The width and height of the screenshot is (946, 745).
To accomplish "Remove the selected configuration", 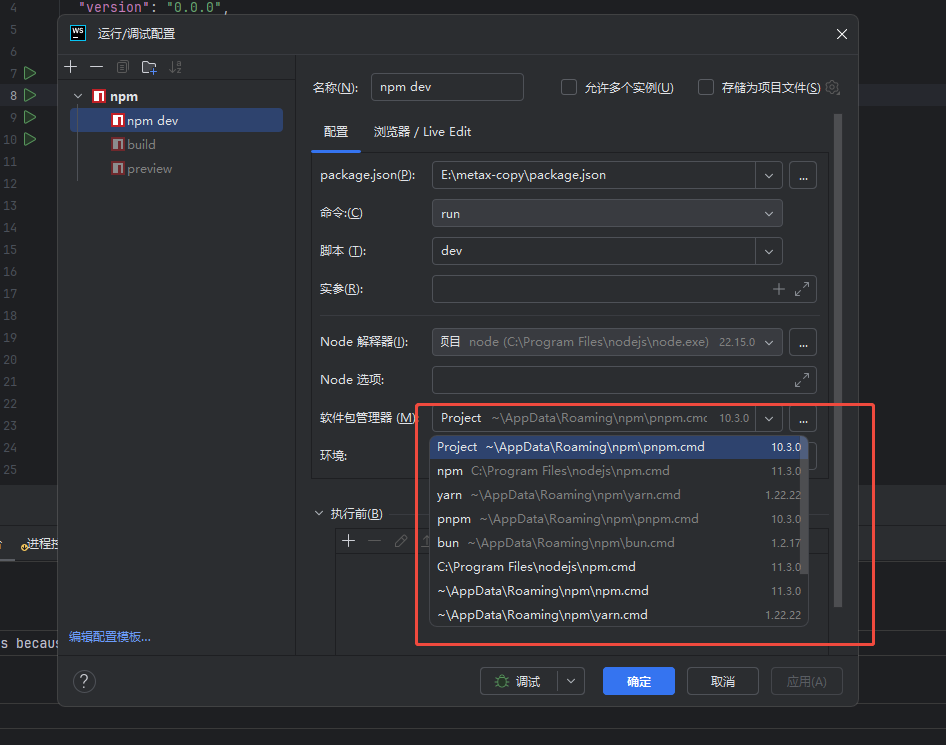I will point(97,67).
